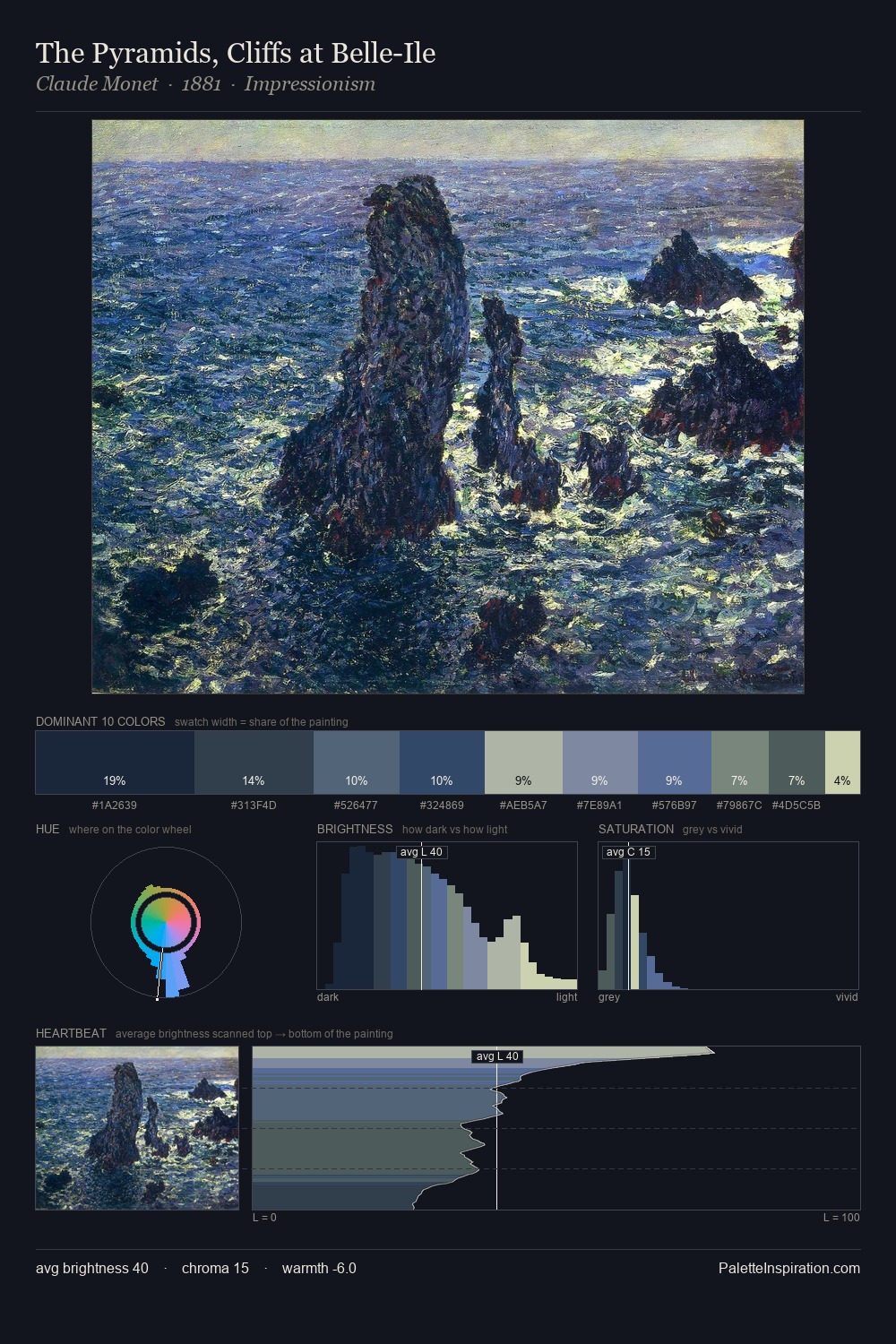Click the "grey" axis label
The height and width of the screenshot is (1344, 896).
coord(609,997)
